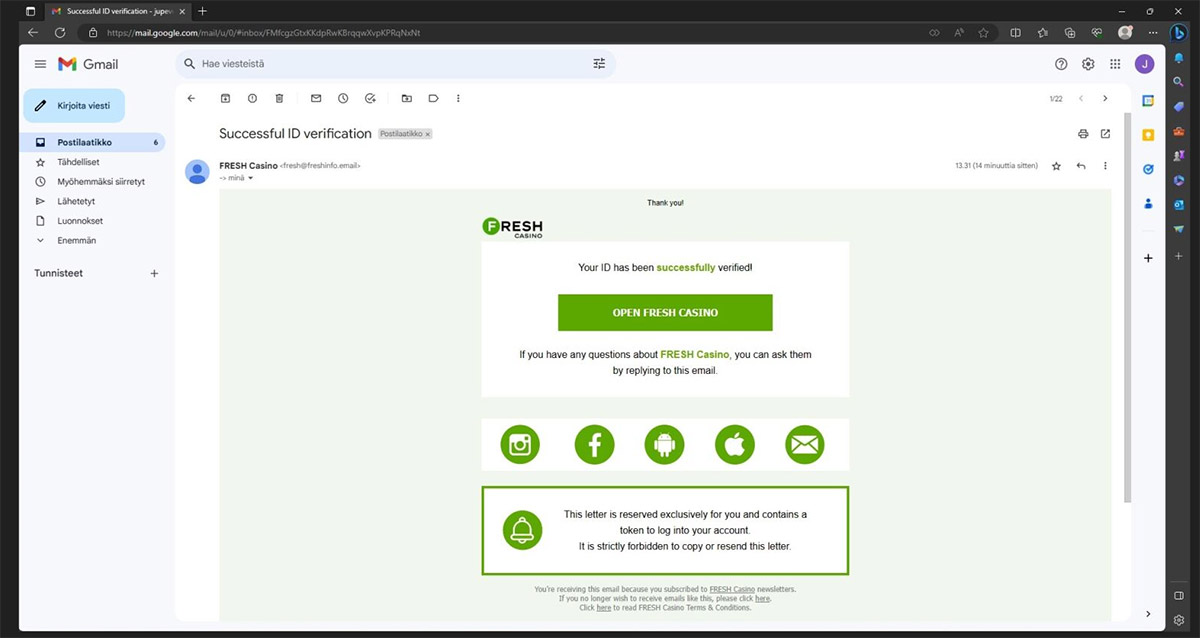
Task: Click the Instagram icon in email
Action: pos(520,445)
